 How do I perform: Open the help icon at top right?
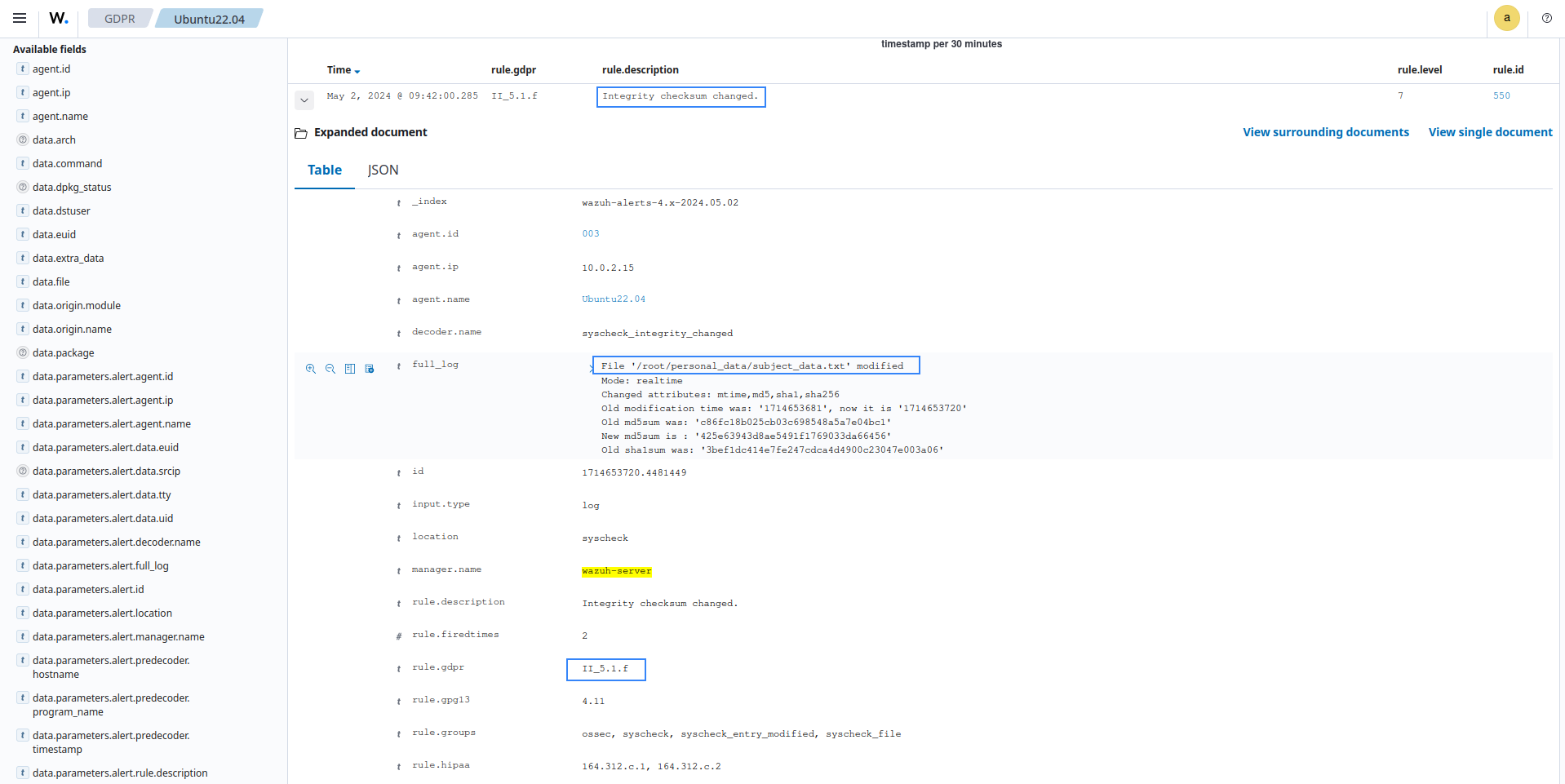coord(1546,18)
